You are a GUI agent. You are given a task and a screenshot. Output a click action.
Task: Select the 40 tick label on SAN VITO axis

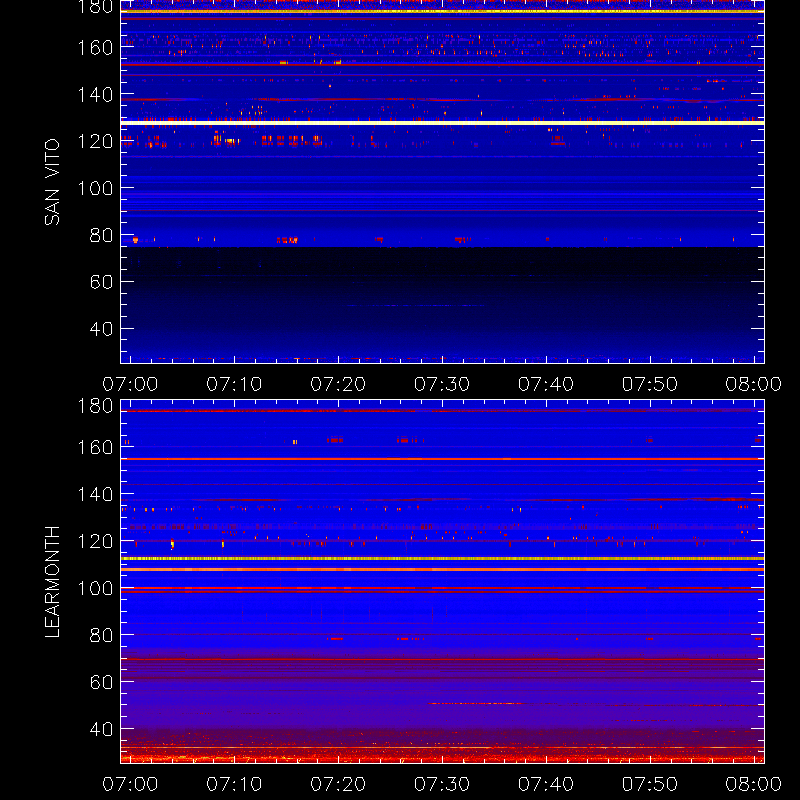(x=101, y=329)
